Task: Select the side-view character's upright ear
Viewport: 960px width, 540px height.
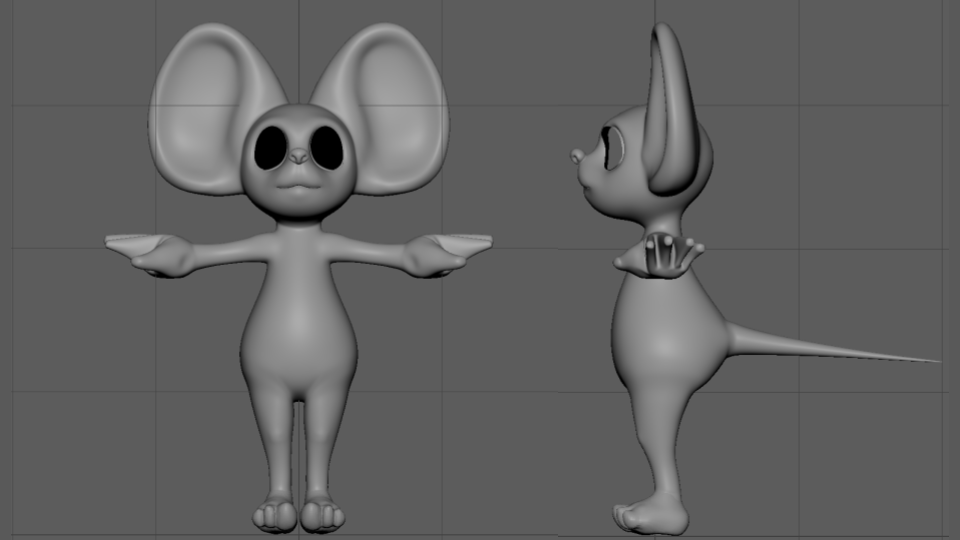Action: (672, 110)
